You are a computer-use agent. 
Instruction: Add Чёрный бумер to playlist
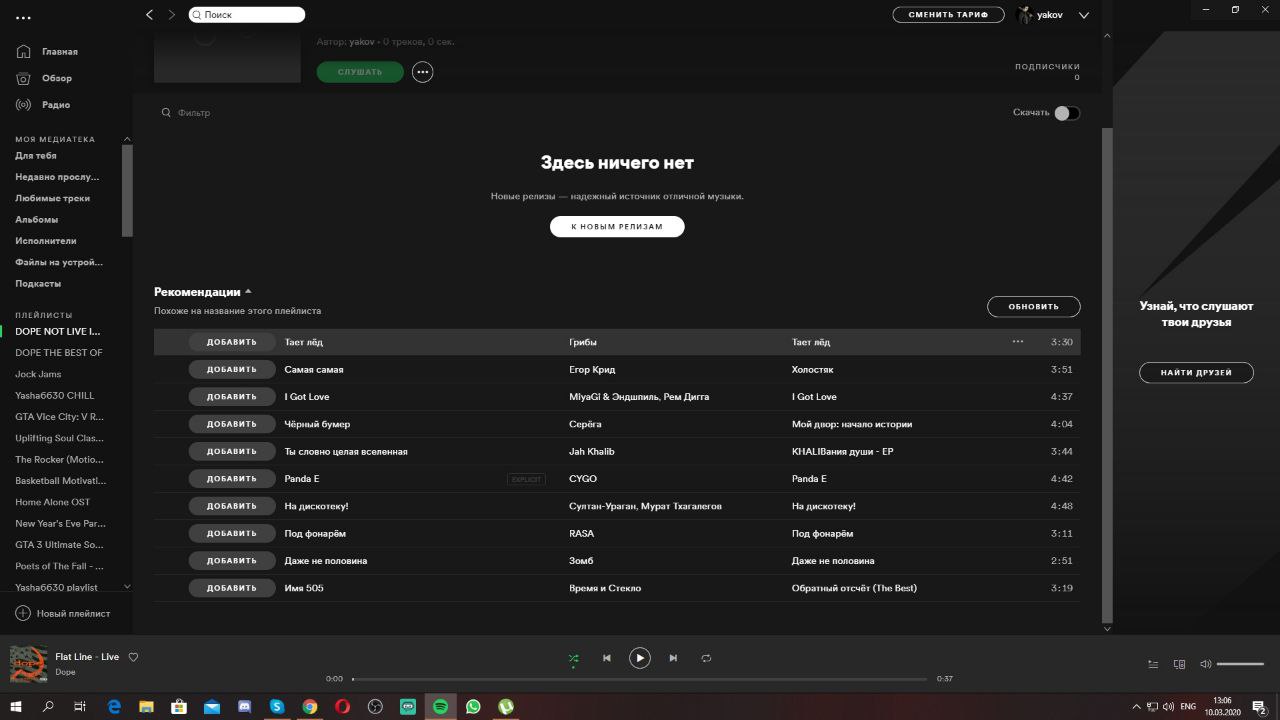(x=232, y=424)
